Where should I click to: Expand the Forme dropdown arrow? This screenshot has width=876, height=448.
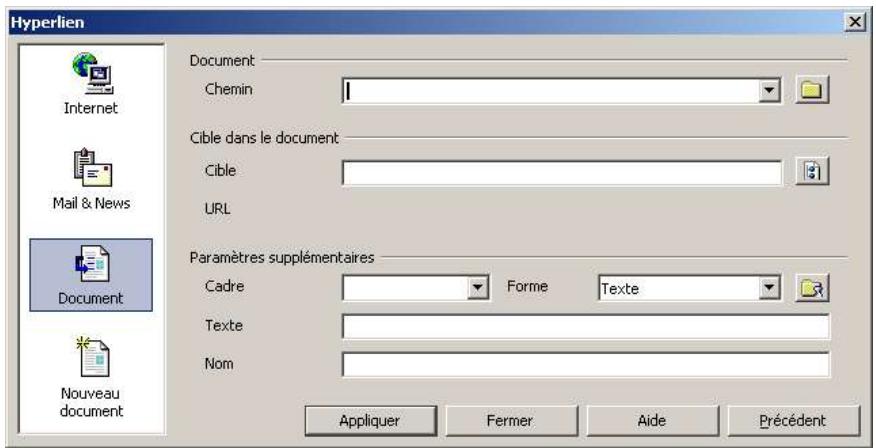tap(769, 288)
